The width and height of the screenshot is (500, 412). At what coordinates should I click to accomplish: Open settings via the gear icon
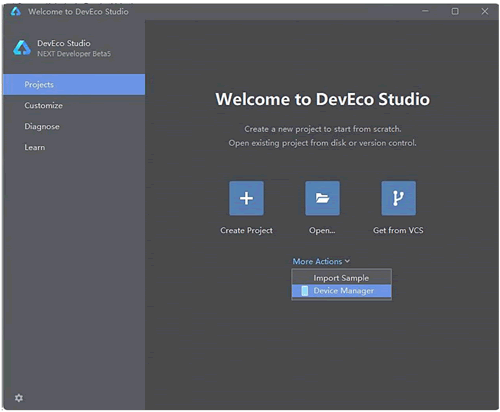pos(19,398)
